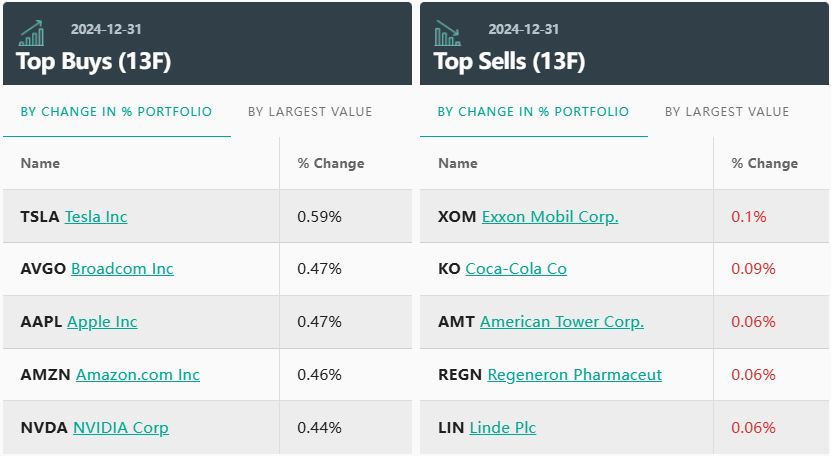
Task: Switch Top Buys to 'By Largest Value' tab
Action: click(x=310, y=112)
